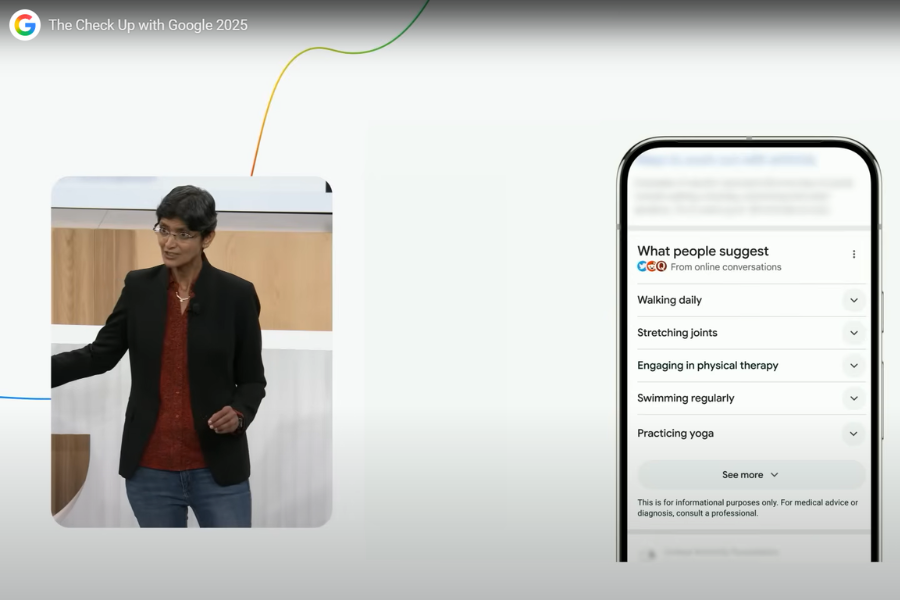Viewport: 900px width, 600px height.
Task: Click the blurred header text atop the phone screen
Action: click(x=726, y=159)
